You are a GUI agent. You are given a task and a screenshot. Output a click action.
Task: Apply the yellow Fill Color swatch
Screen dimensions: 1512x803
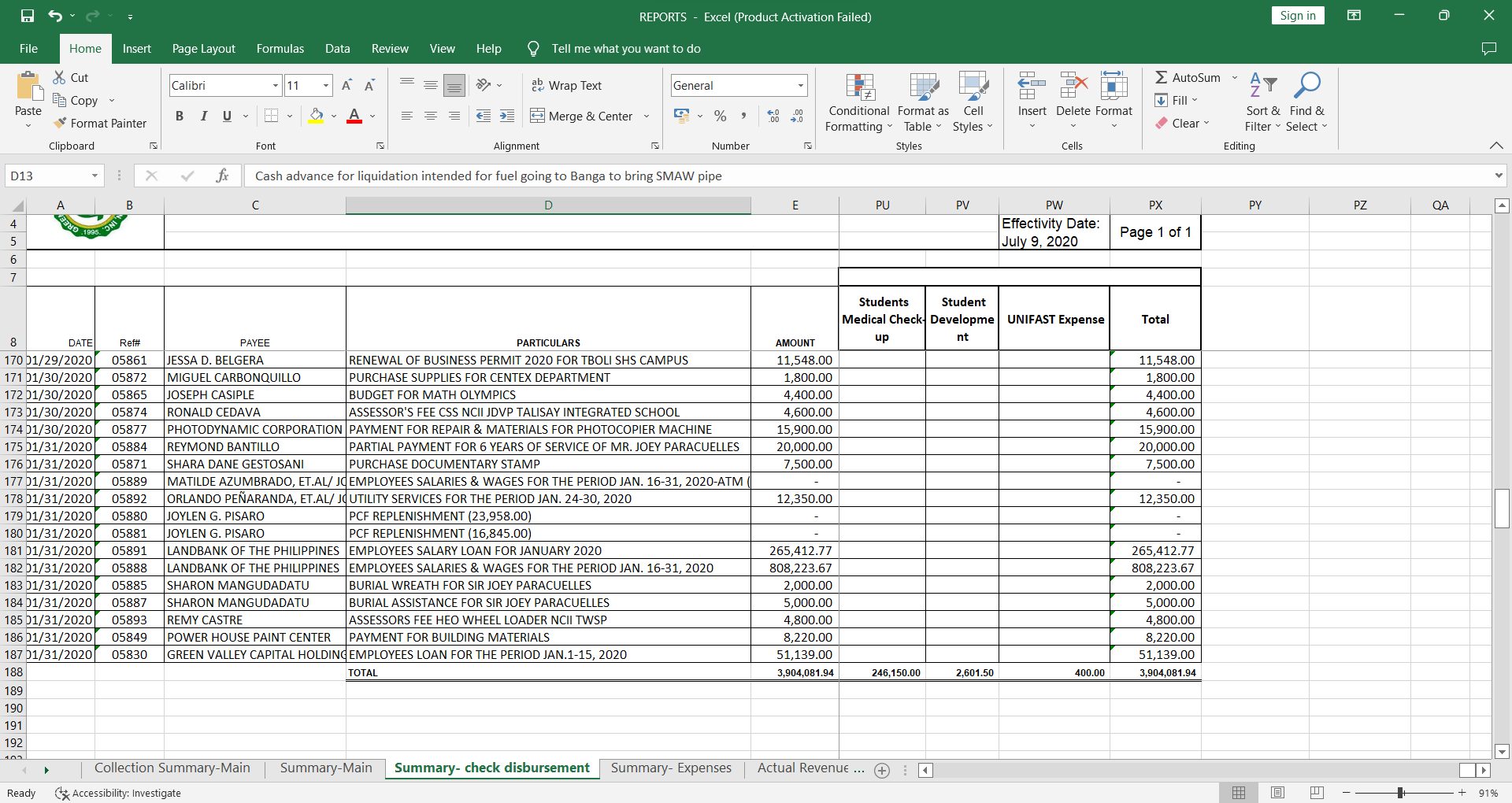tap(316, 116)
